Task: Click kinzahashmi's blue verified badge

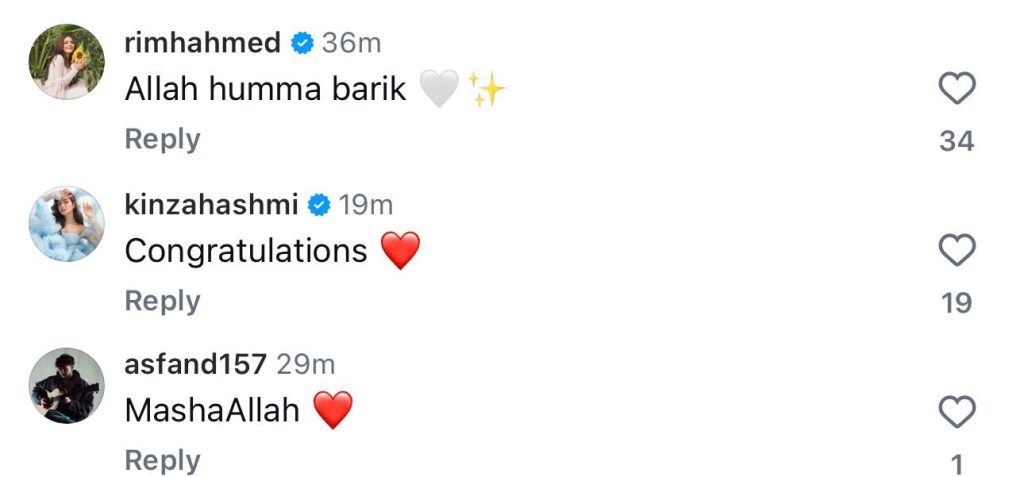Action: [x=319, y=205]
